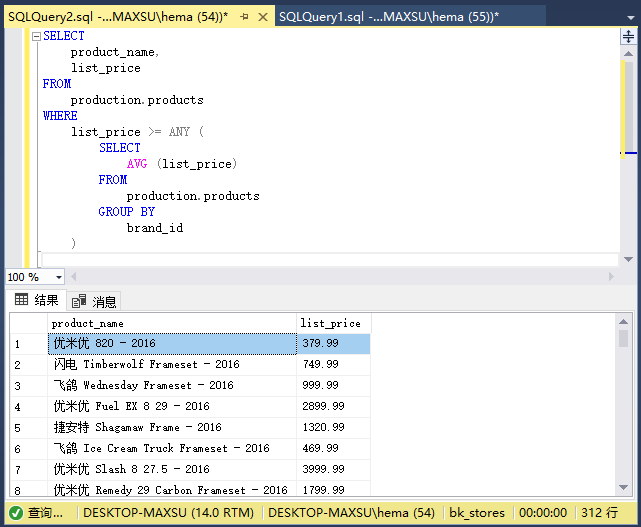Select price cell 999.99
Screen dimensions: 641x527
click(x=334, y=386)
